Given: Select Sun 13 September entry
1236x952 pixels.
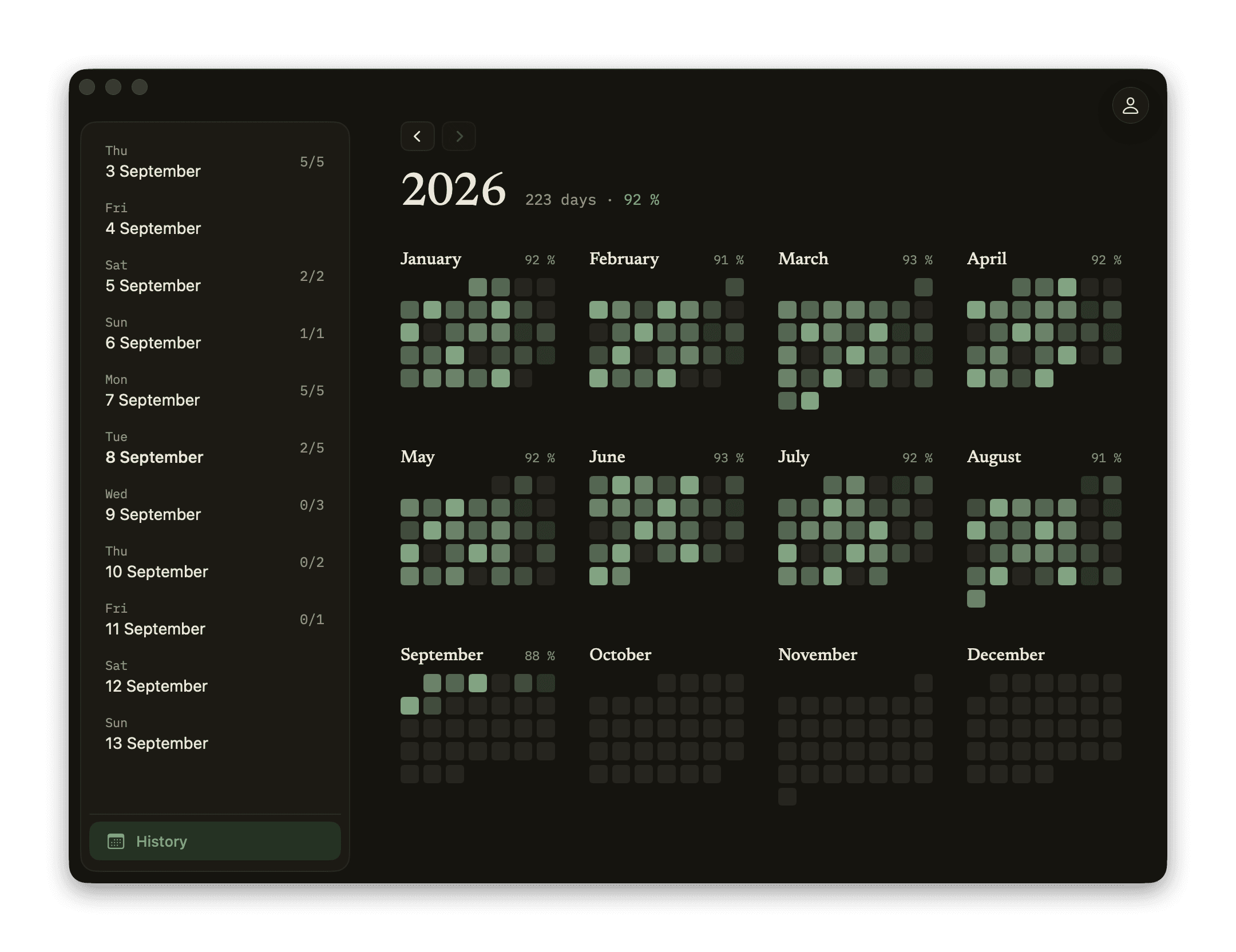Looking at the screenshot, I should pyautogui.click(x=215, y=735).
